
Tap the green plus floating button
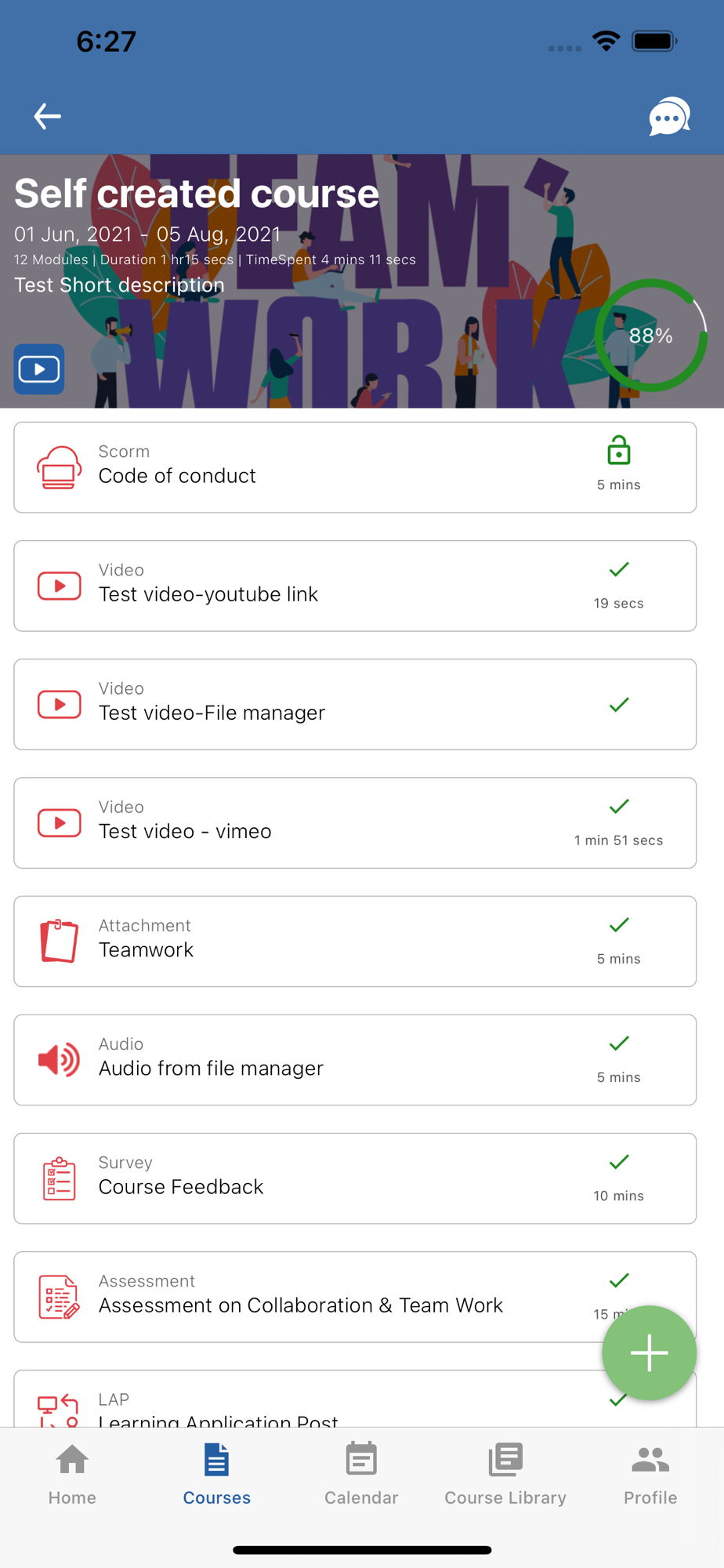[x=650, y=1353]
